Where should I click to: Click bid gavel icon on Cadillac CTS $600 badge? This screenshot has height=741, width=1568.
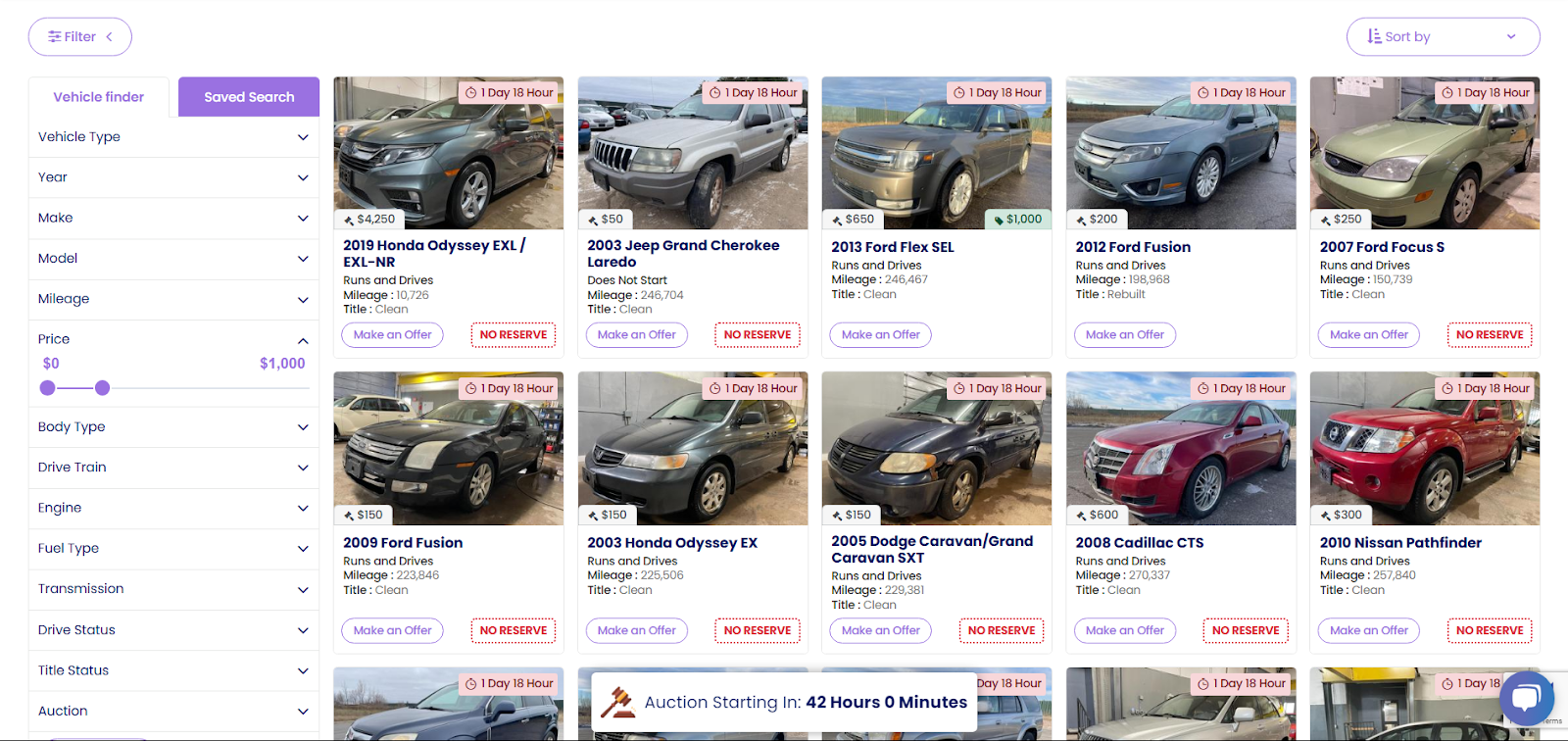[1081, 516]
